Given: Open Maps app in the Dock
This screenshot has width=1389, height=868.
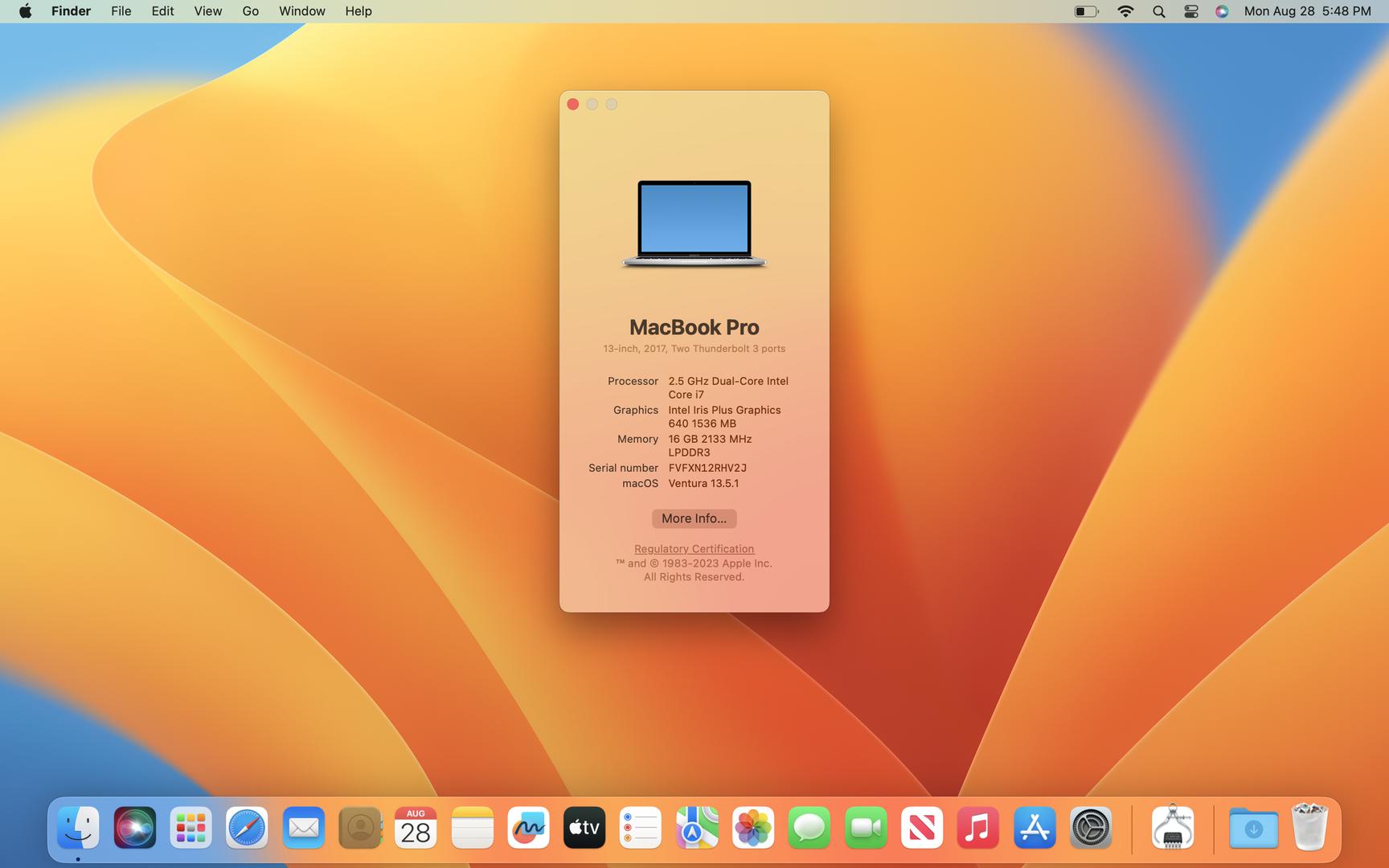Looking at the screenshot, I should pos(697,828).
